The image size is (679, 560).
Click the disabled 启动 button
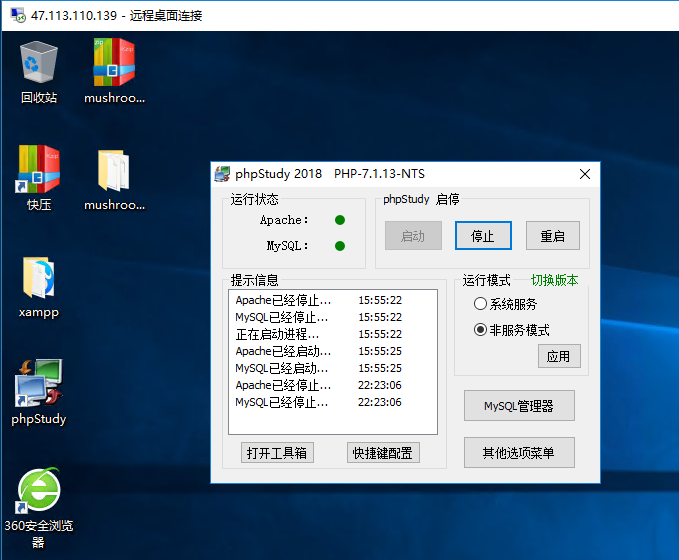coord(413,236)
